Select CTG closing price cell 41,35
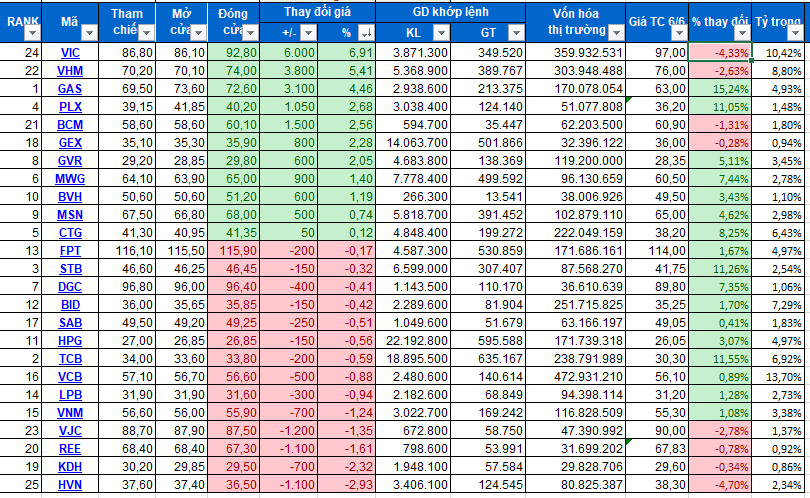 (233, 233)
